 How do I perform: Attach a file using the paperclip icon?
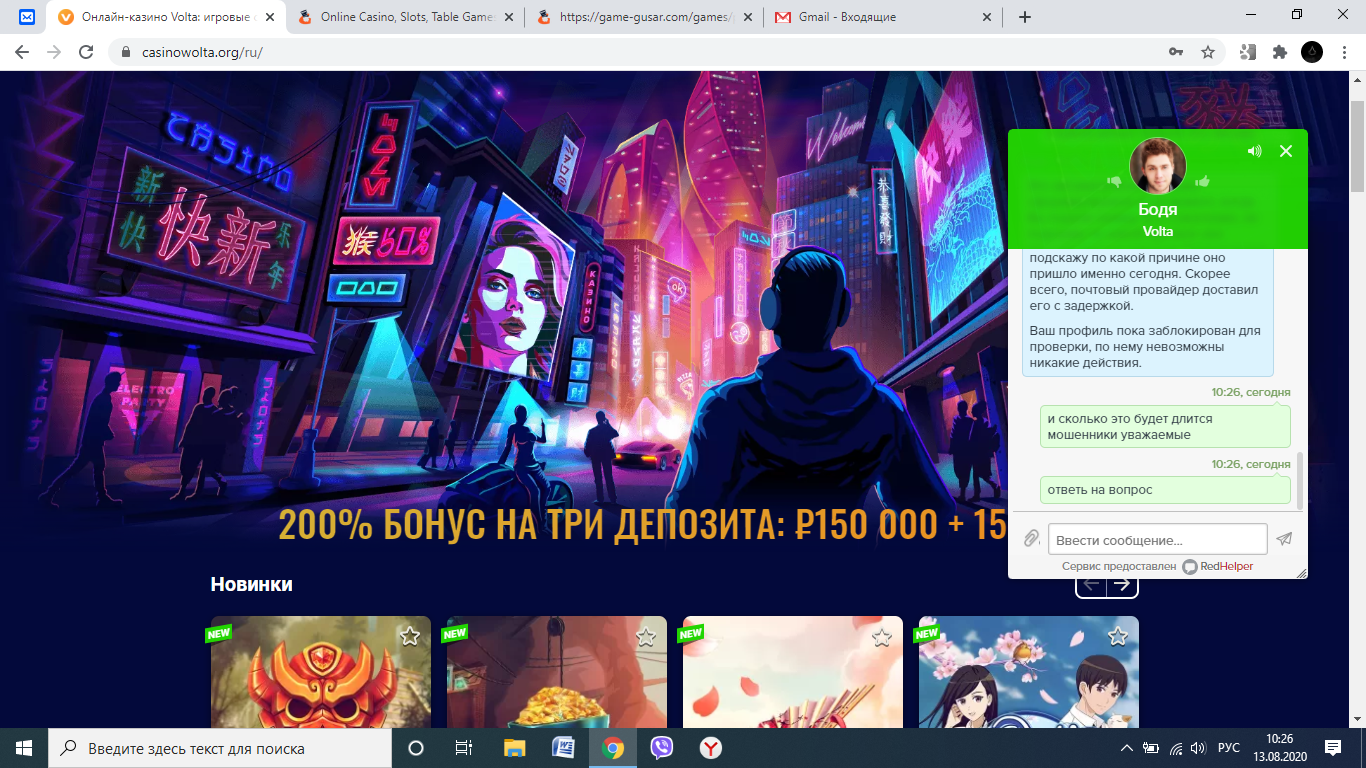click(x=1031, y=539)
